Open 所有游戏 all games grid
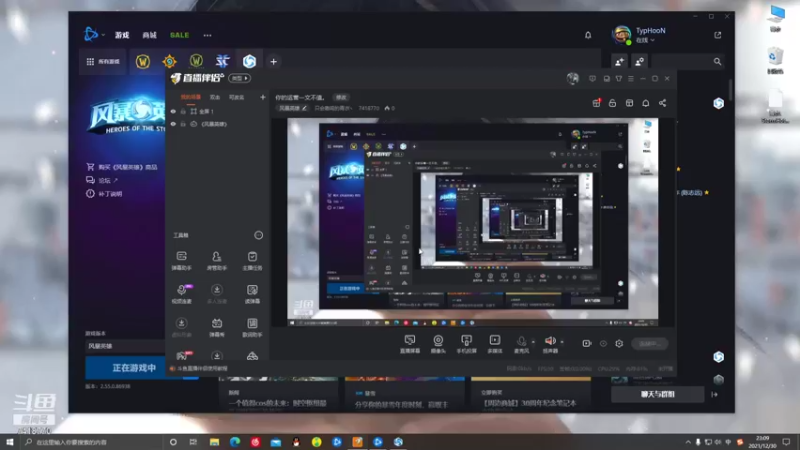 pos(103,62)
